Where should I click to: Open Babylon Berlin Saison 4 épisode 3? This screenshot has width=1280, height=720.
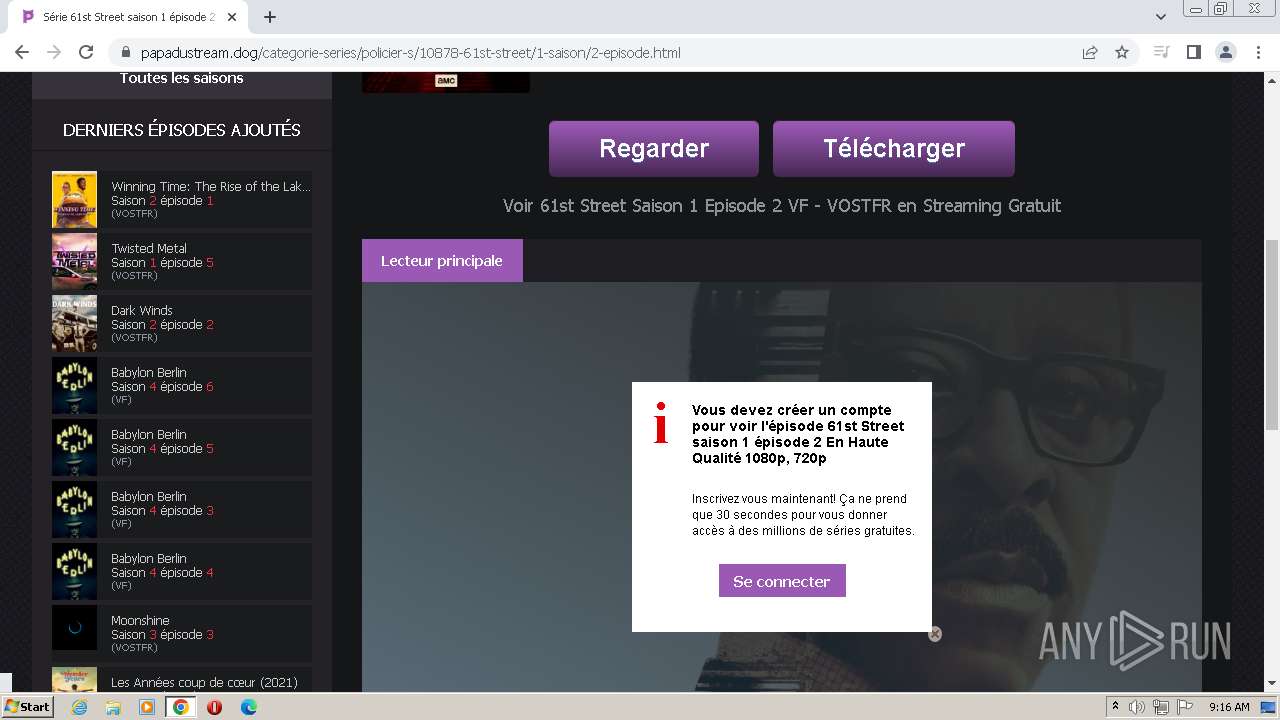[x=162, y=511]
